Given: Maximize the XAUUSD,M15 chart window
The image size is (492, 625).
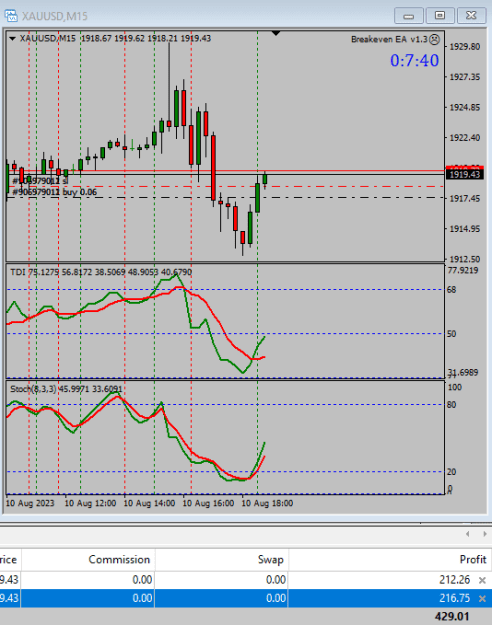Looking at the screenshot, I should pyautogui.click(x=440, y=16).
